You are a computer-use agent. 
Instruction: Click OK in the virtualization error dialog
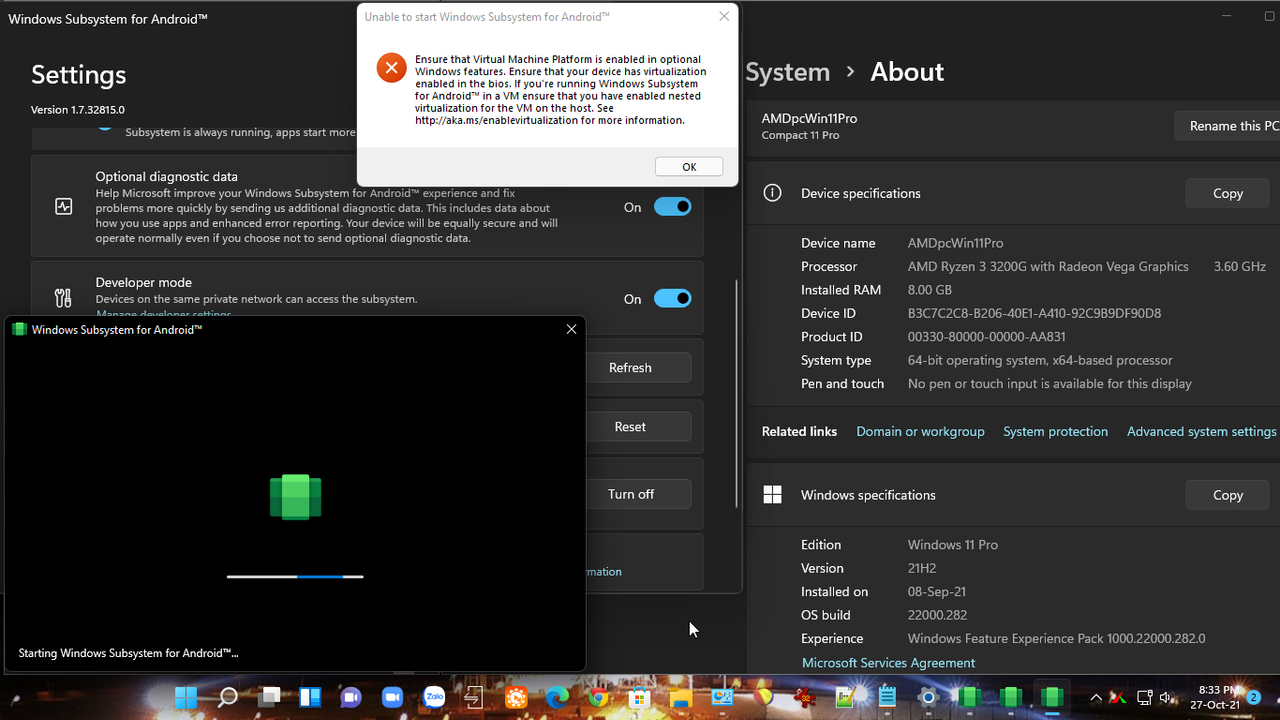point(689,167)
